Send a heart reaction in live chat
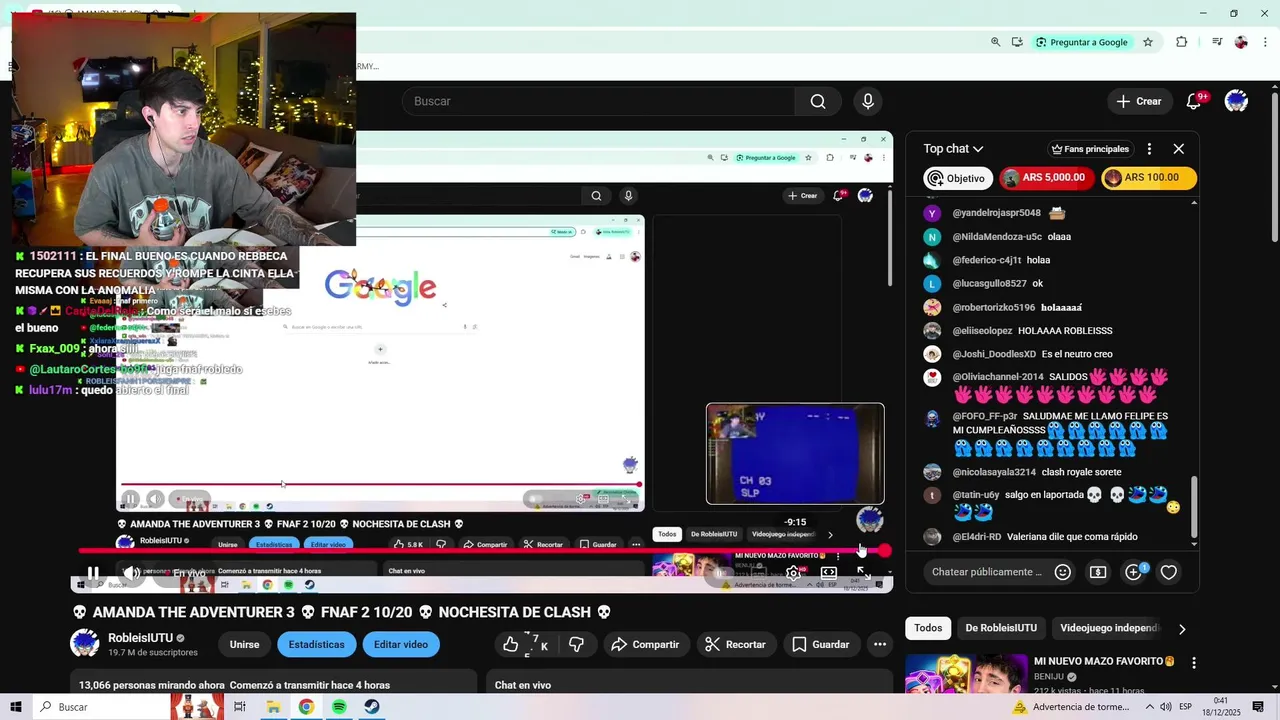This screenshot has width=1280, height=720. (1168, 572)
